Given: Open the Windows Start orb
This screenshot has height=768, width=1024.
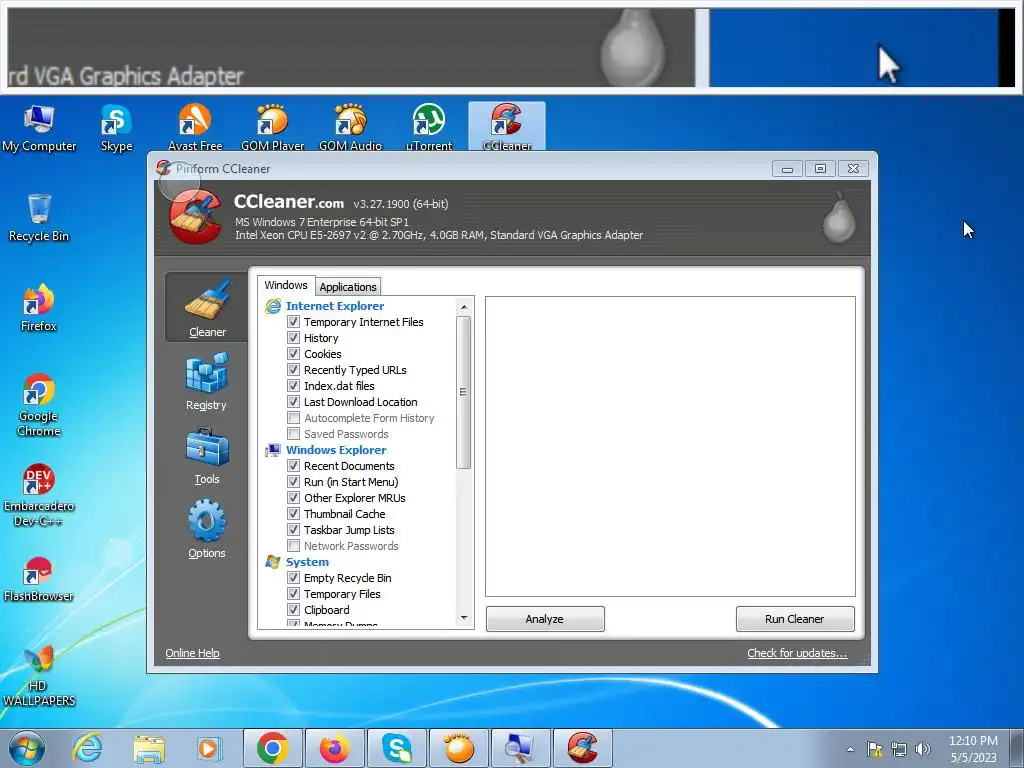Looking at the screenshot, I should click(x=27, y=748).
